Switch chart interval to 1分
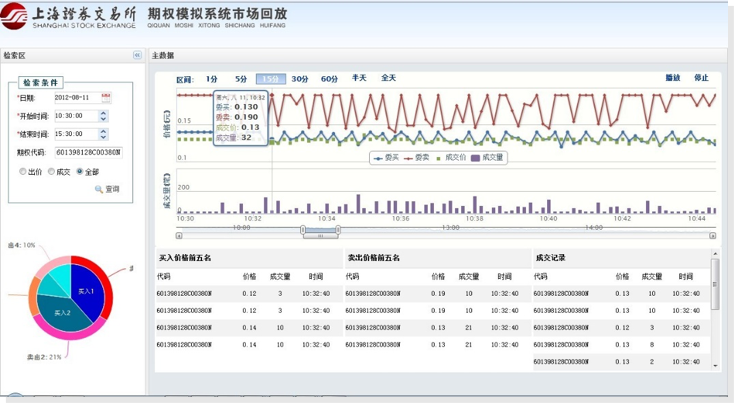The width and height of the screenshot is (734, 403). click(x=212, y=79)
